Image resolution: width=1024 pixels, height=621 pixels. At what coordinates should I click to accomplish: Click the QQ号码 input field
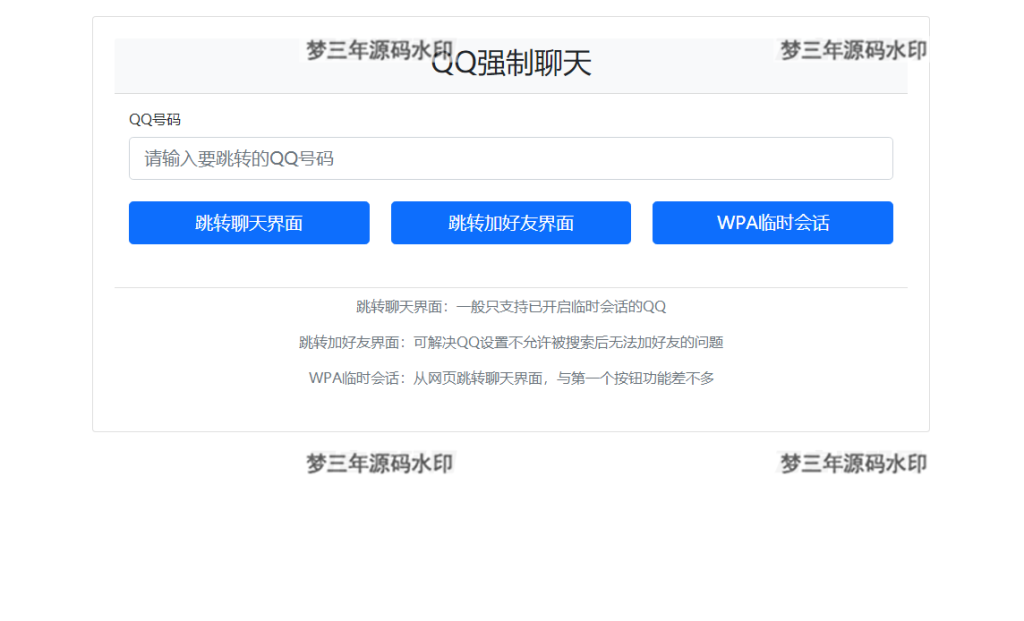[511, 158]
